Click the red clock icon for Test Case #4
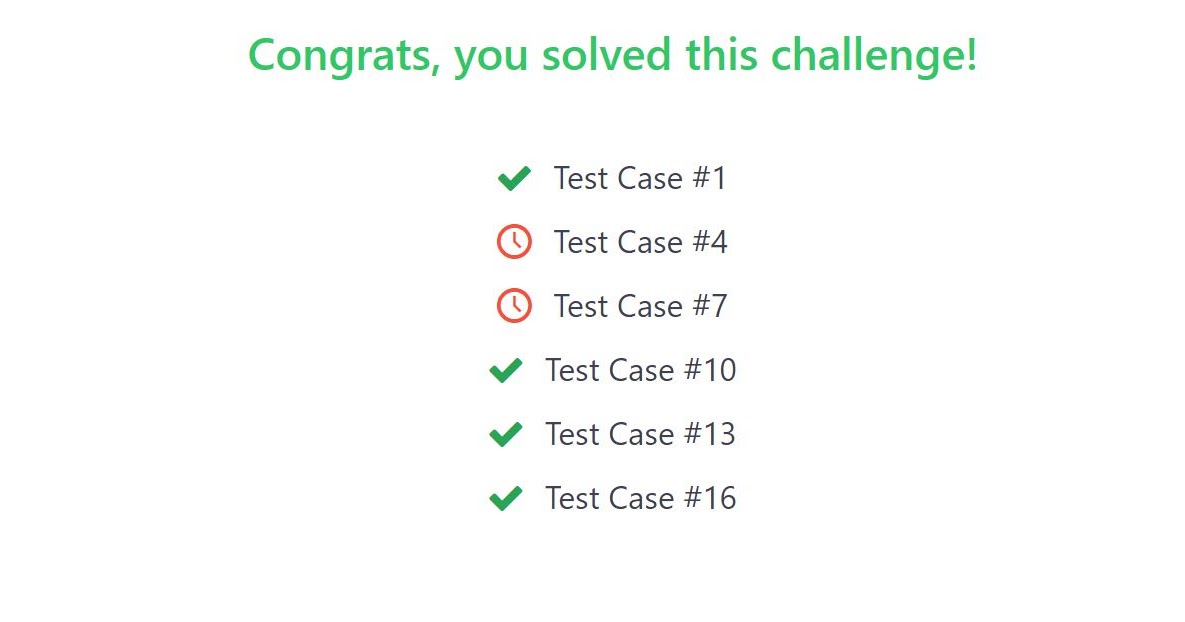Image resolution: width=1185 pixels, height=622 pixels. [x=514, y=242]
